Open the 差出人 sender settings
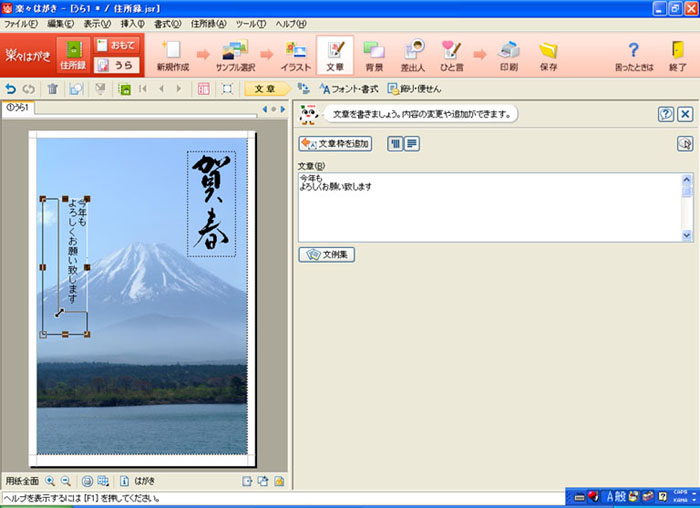Screen dimensions: 700x508 pyautogui.click(x=412, y=54)
